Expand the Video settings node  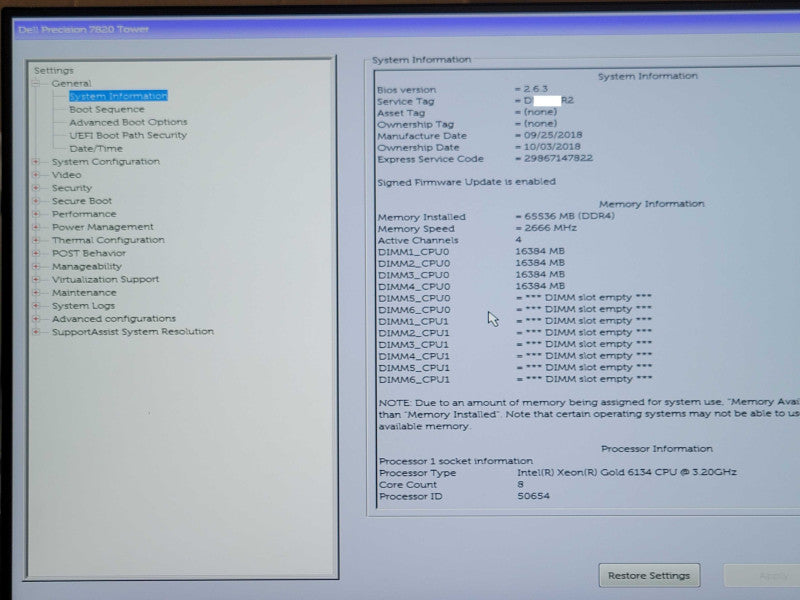[x=36, y=175]
